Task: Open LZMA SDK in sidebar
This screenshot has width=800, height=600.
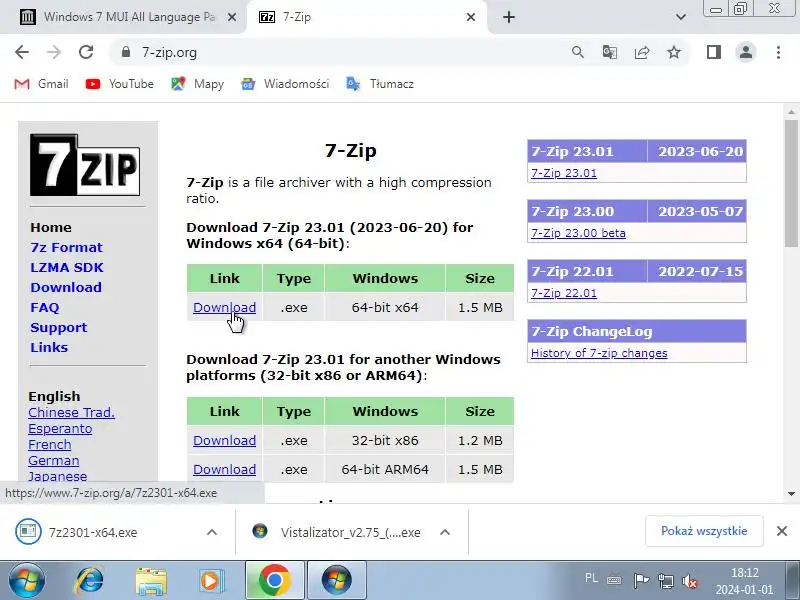Action: (x=67, y=267)
